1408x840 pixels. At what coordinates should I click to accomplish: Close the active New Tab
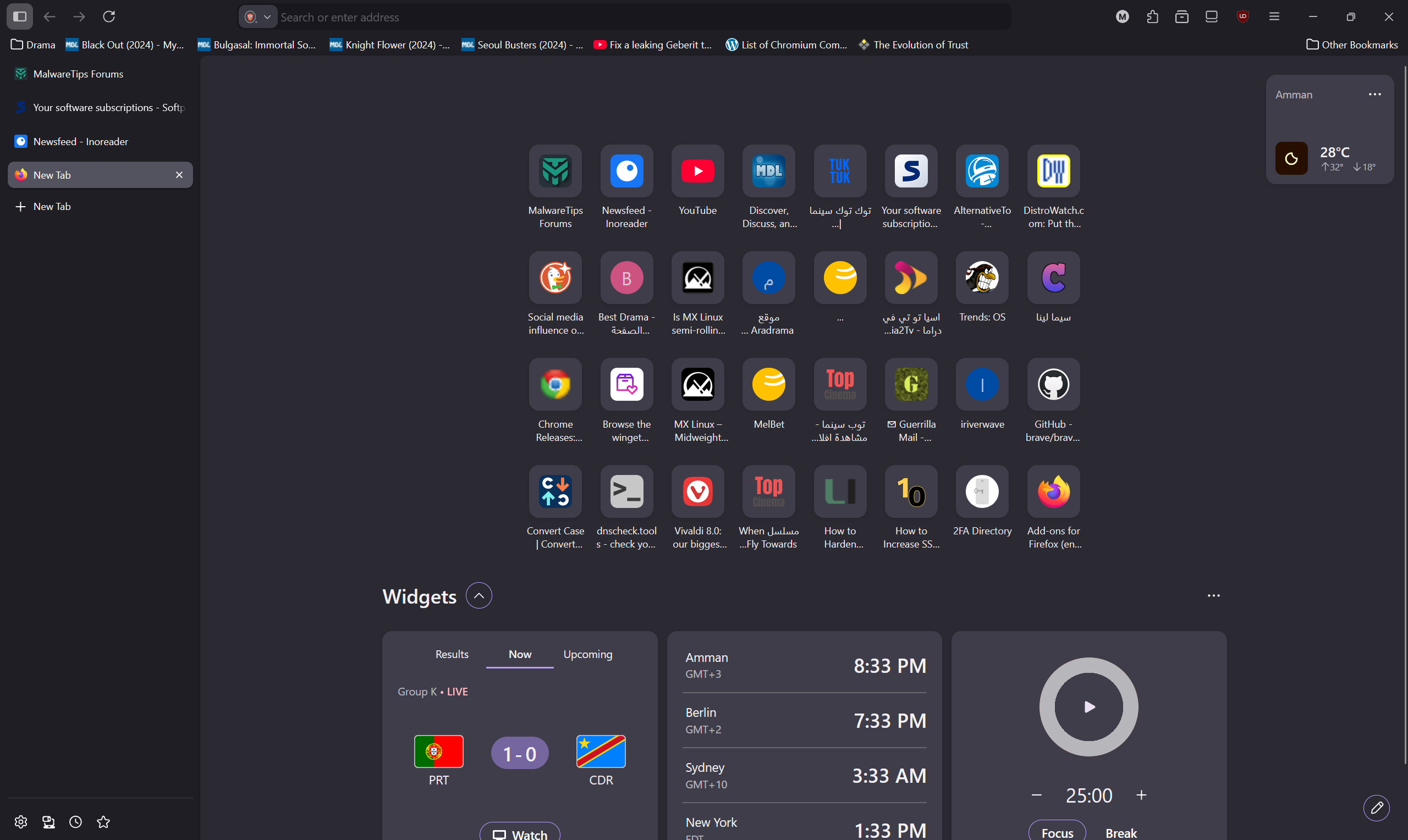179,175
